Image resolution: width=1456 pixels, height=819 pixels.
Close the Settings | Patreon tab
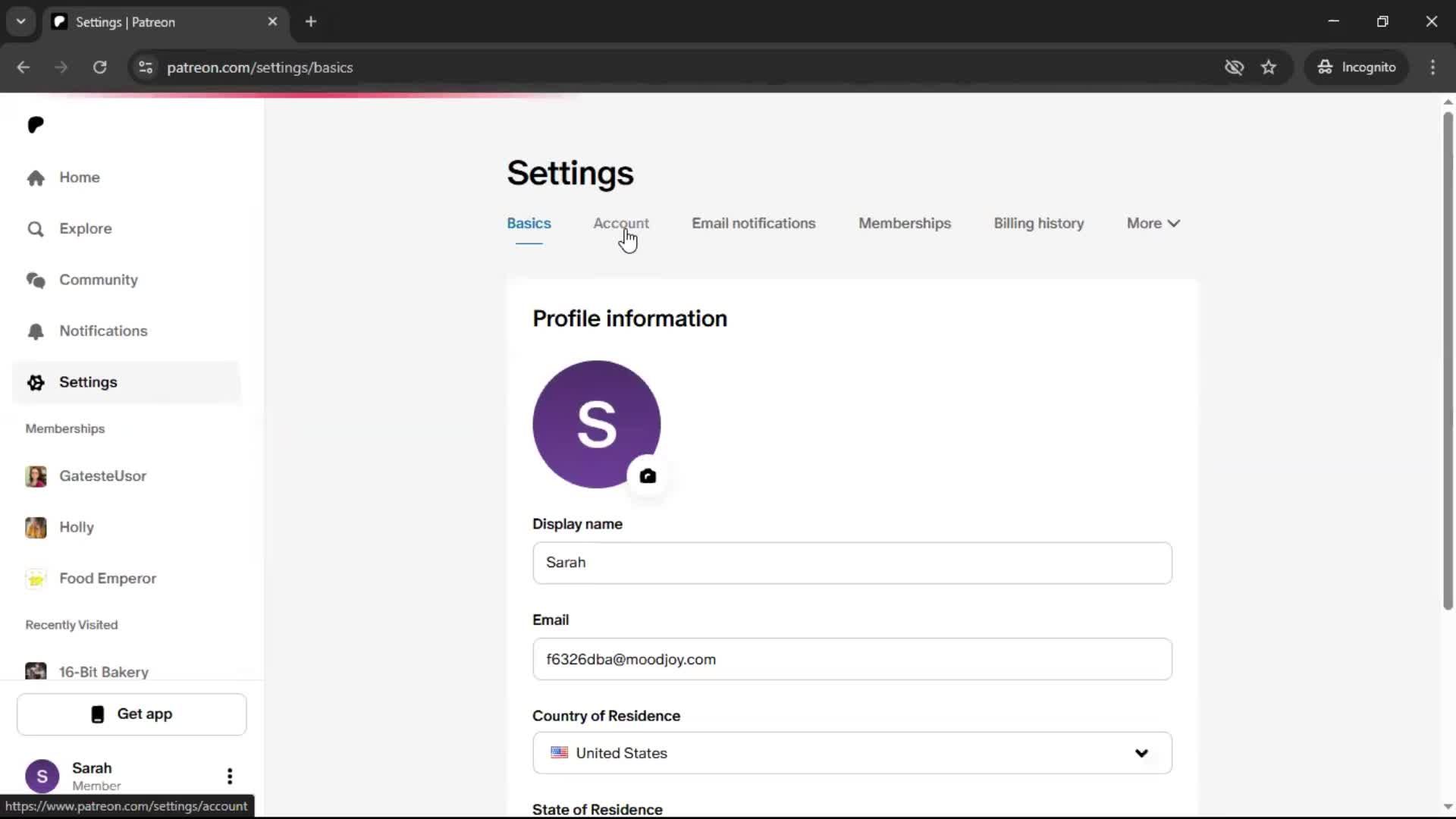click(273, 22)
